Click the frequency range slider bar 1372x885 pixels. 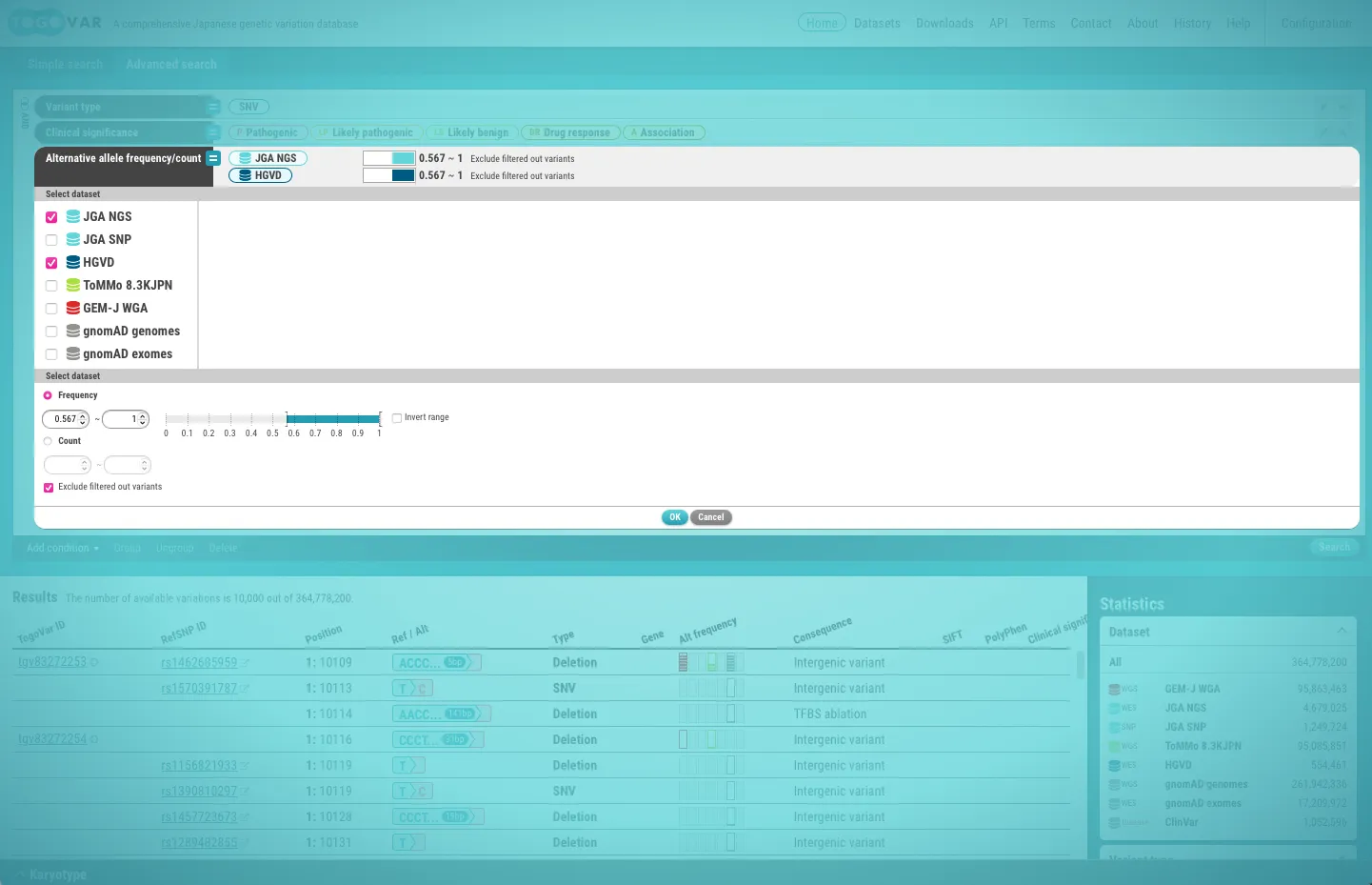(272, 419)
